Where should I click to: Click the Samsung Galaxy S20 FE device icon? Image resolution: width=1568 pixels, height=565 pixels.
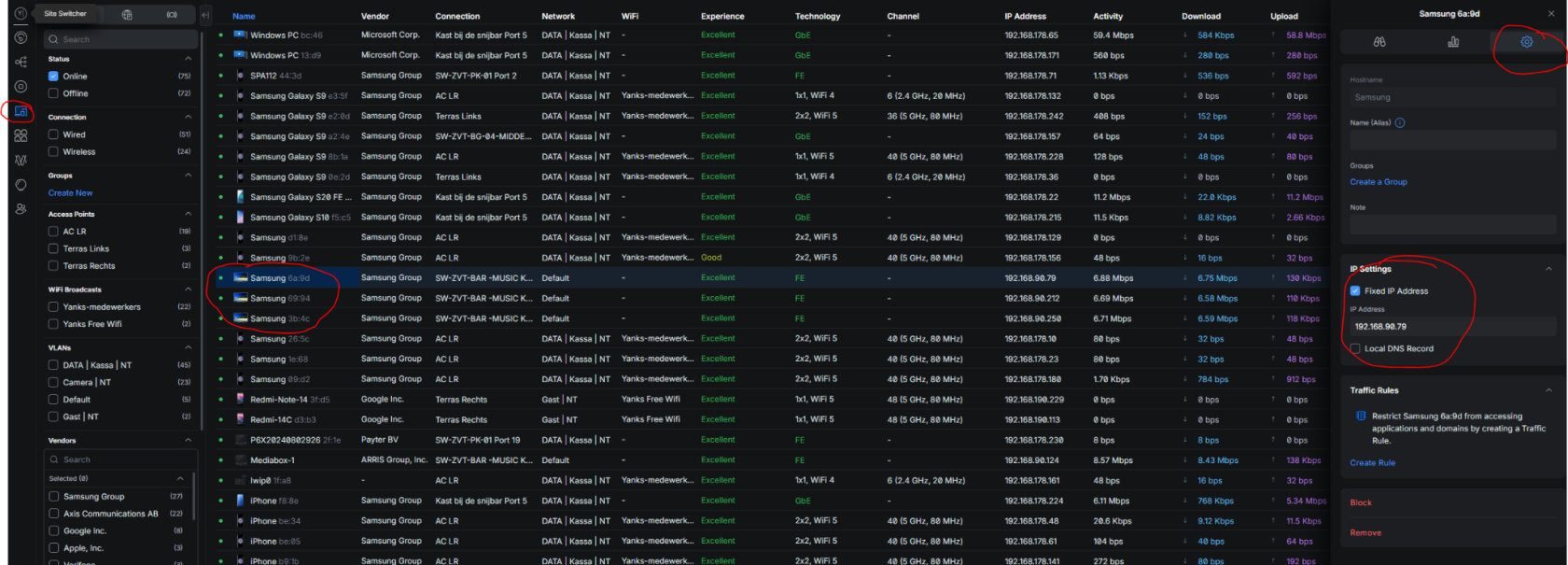tap(240, 197)
